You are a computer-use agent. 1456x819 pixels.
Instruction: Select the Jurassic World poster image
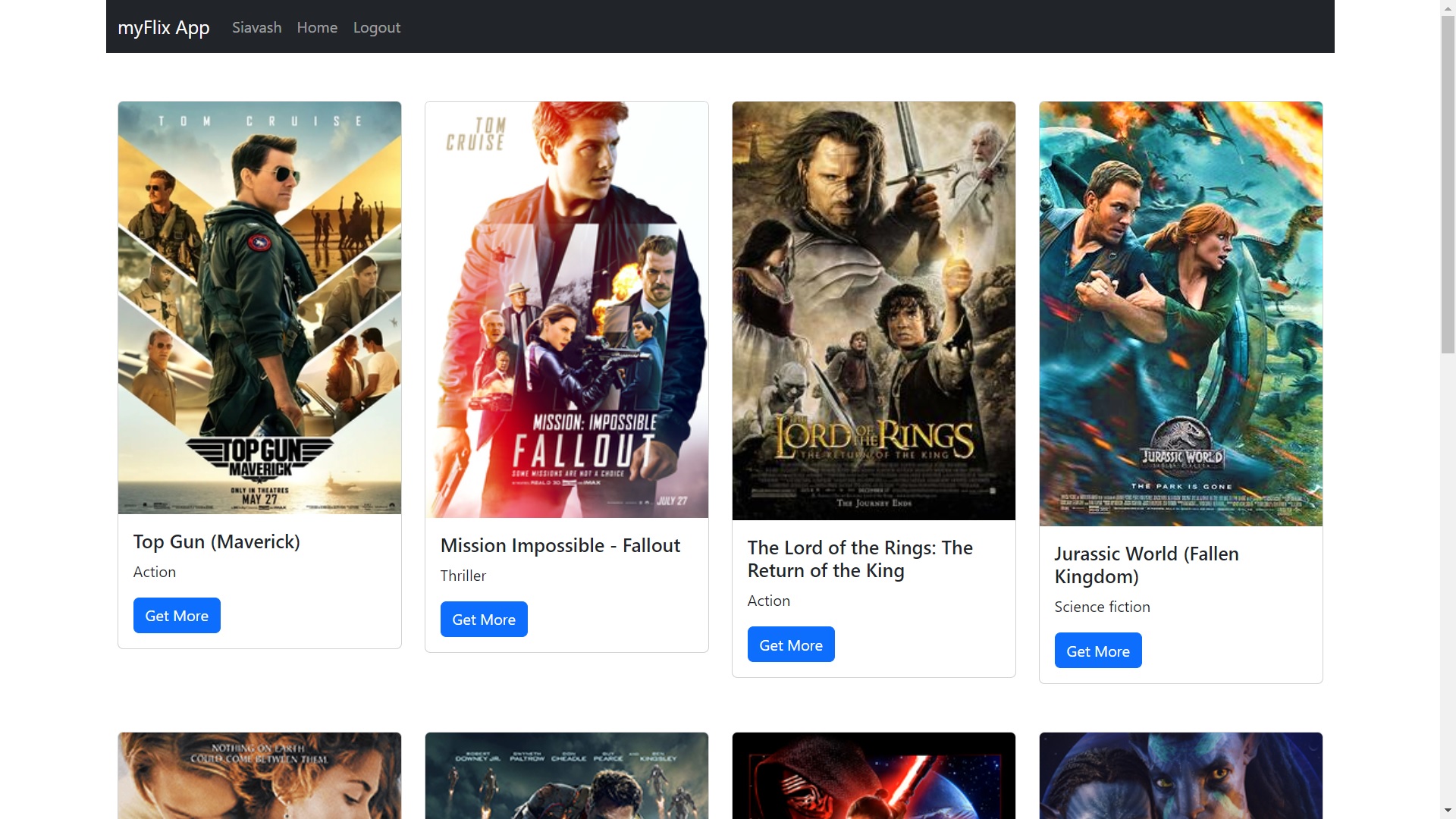pos(1181,314)
